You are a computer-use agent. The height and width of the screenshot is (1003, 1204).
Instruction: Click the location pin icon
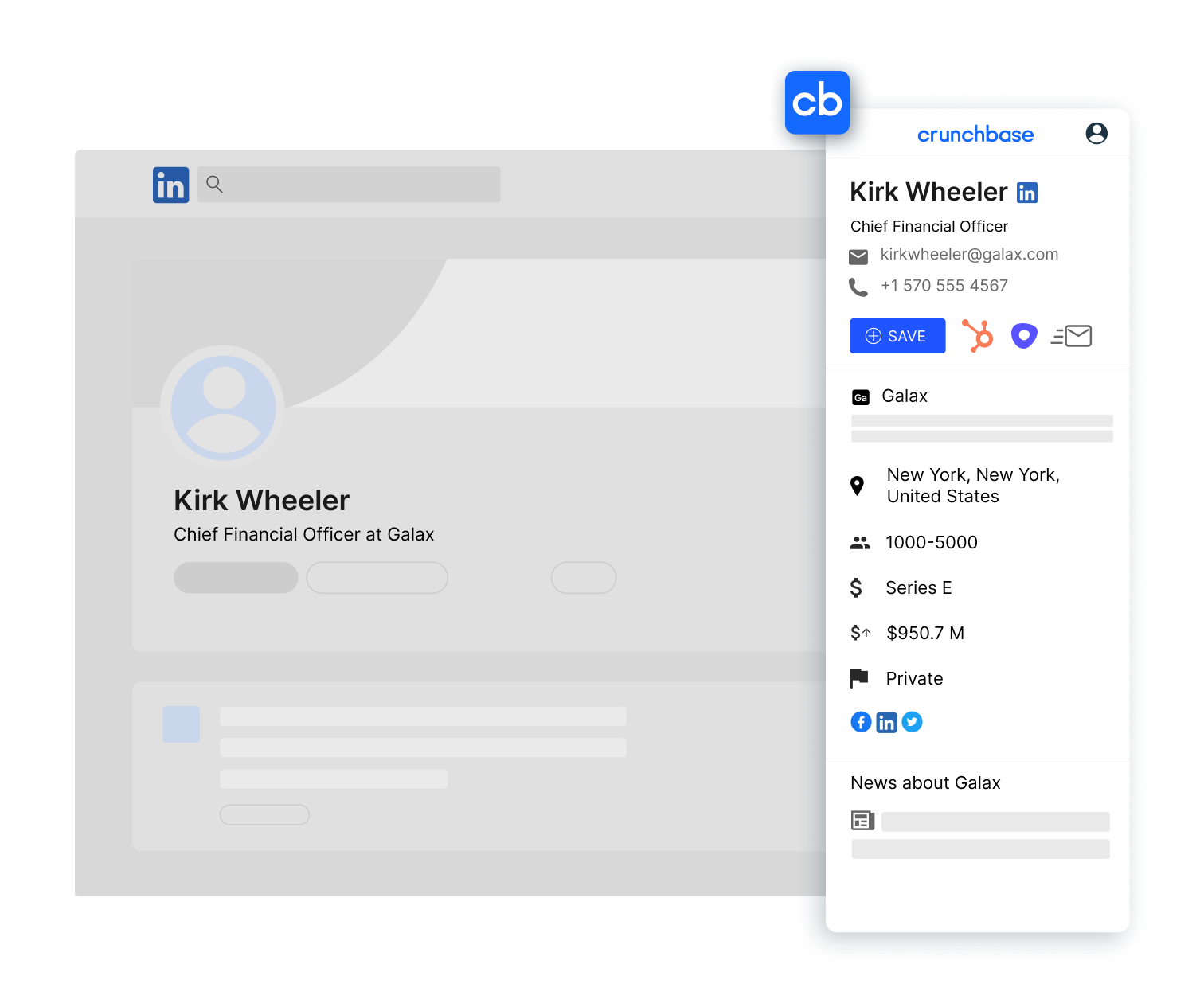[858, 486]
